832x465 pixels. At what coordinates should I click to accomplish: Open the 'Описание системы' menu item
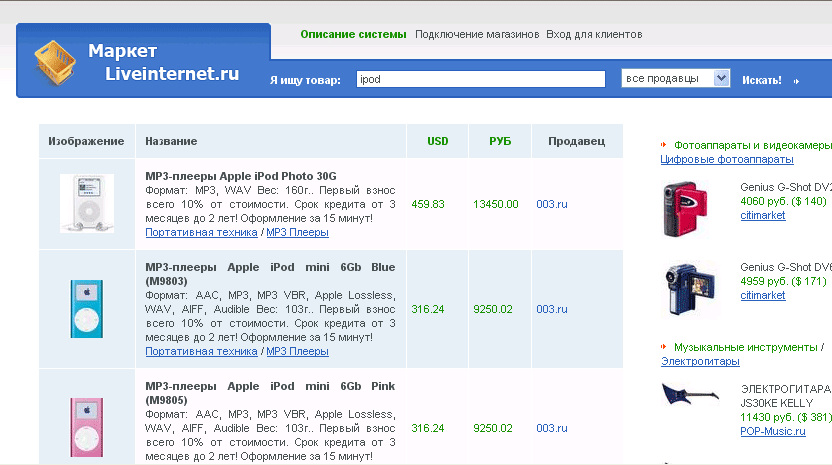click(353, 35)
